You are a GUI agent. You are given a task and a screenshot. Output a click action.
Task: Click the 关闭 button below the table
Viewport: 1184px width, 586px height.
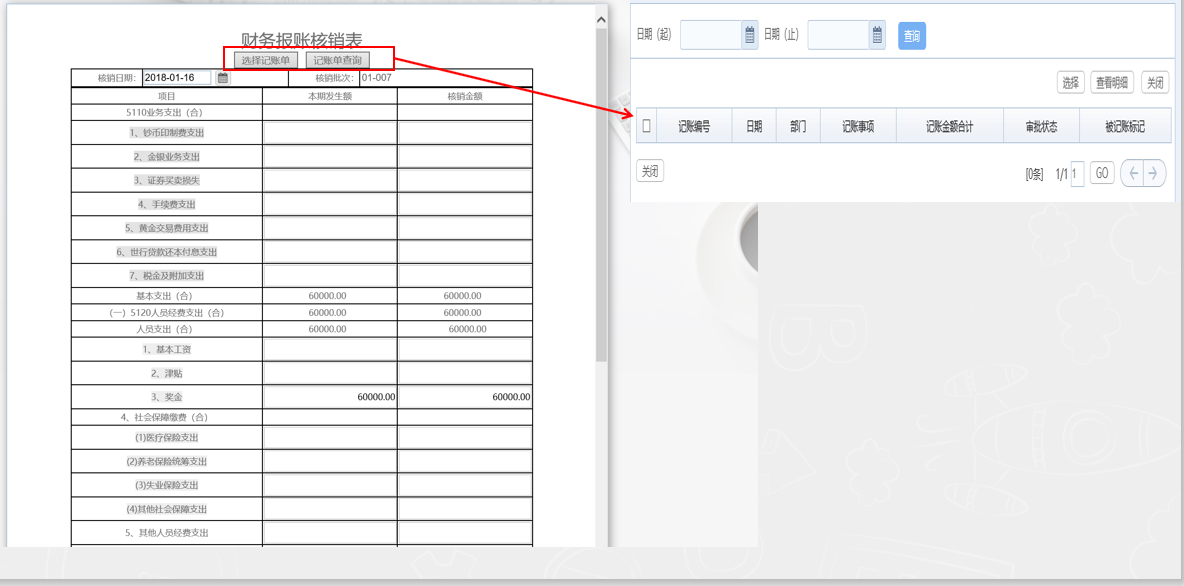(650, 172)
